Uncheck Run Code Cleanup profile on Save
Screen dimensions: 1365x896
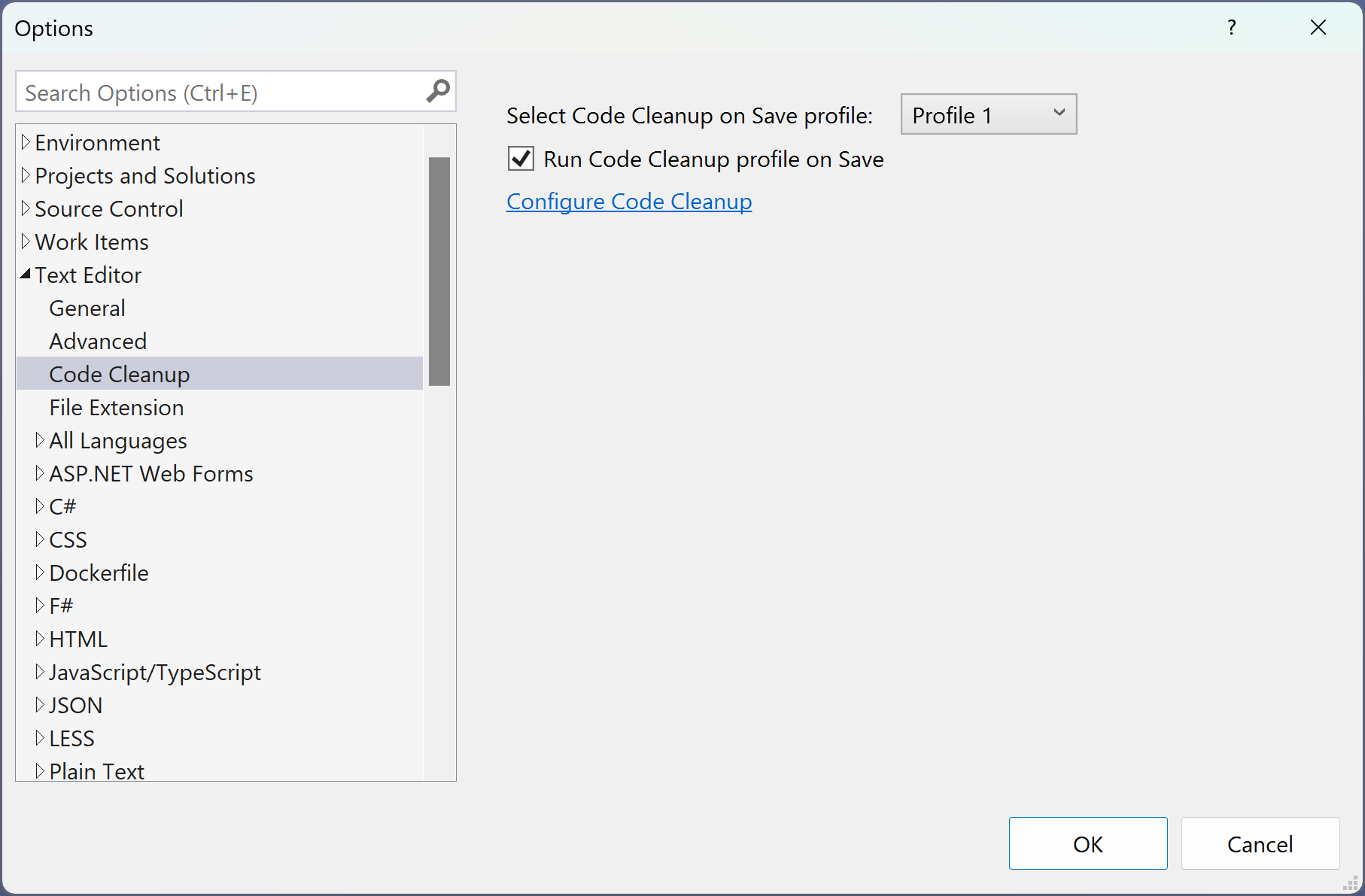(x=520, y=158)
